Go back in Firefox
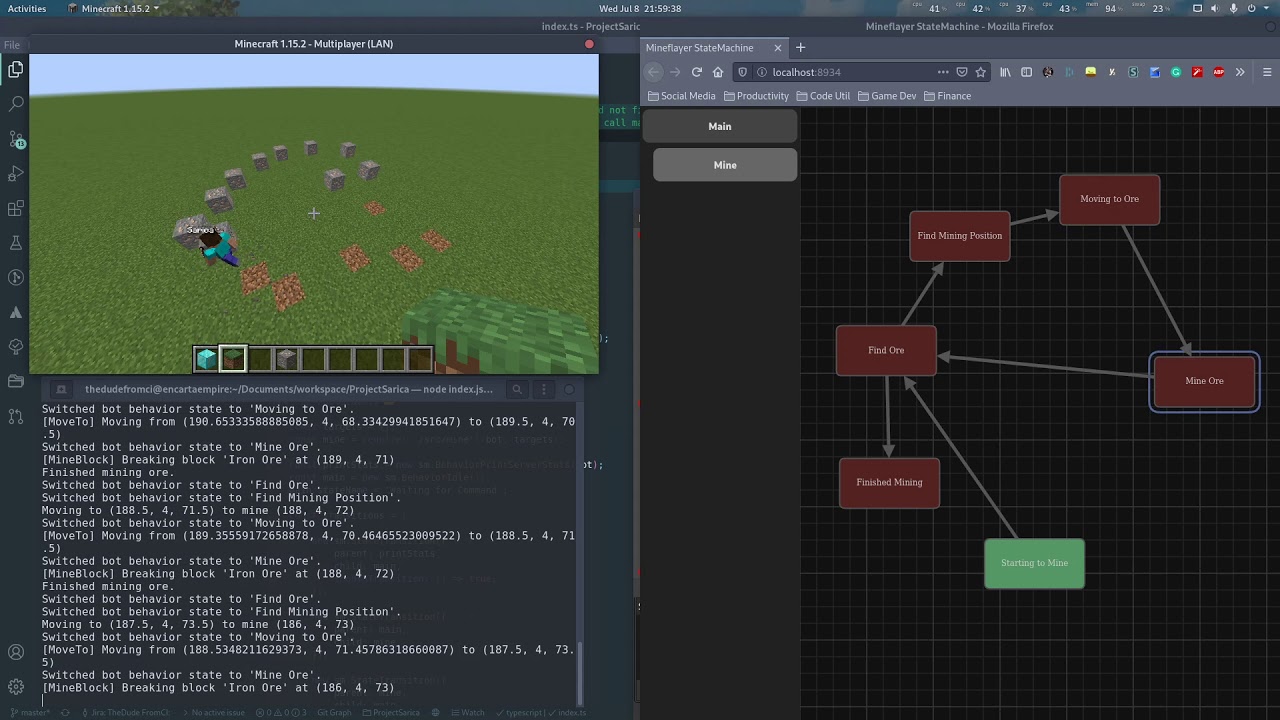 pos(653,72)
